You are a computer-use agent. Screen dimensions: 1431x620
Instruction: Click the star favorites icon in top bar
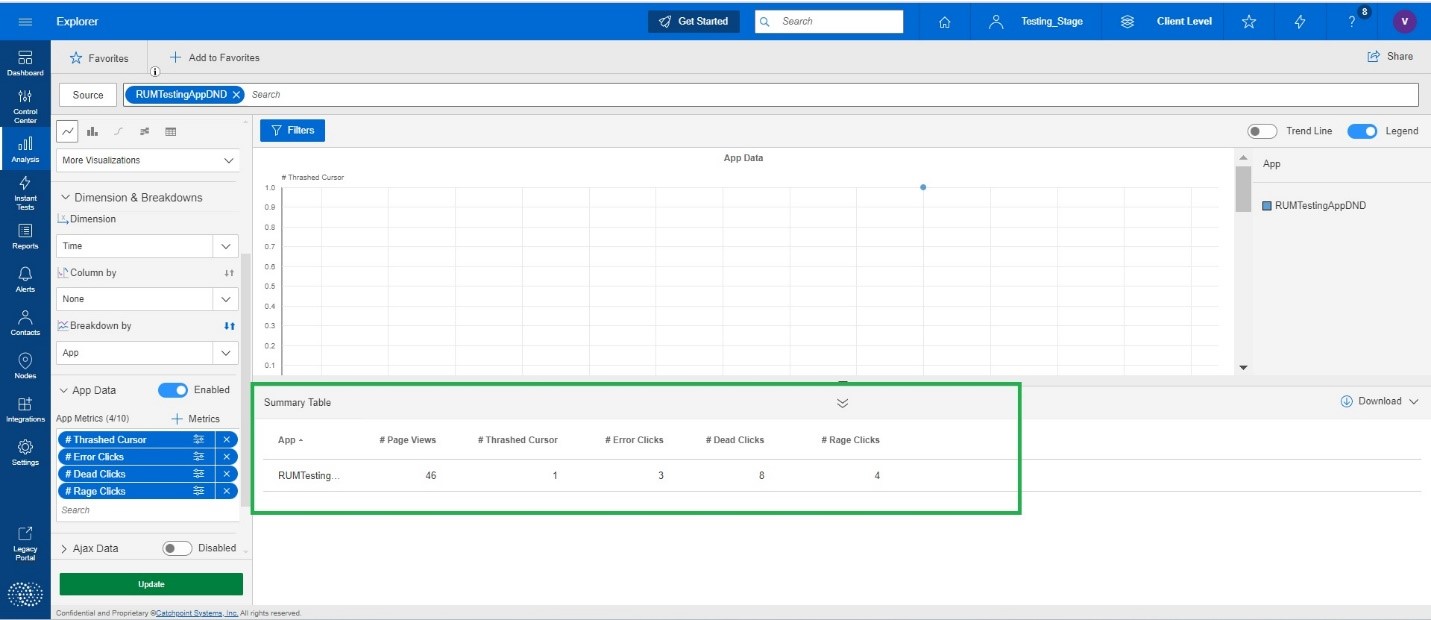click(x=1248, y=21)
